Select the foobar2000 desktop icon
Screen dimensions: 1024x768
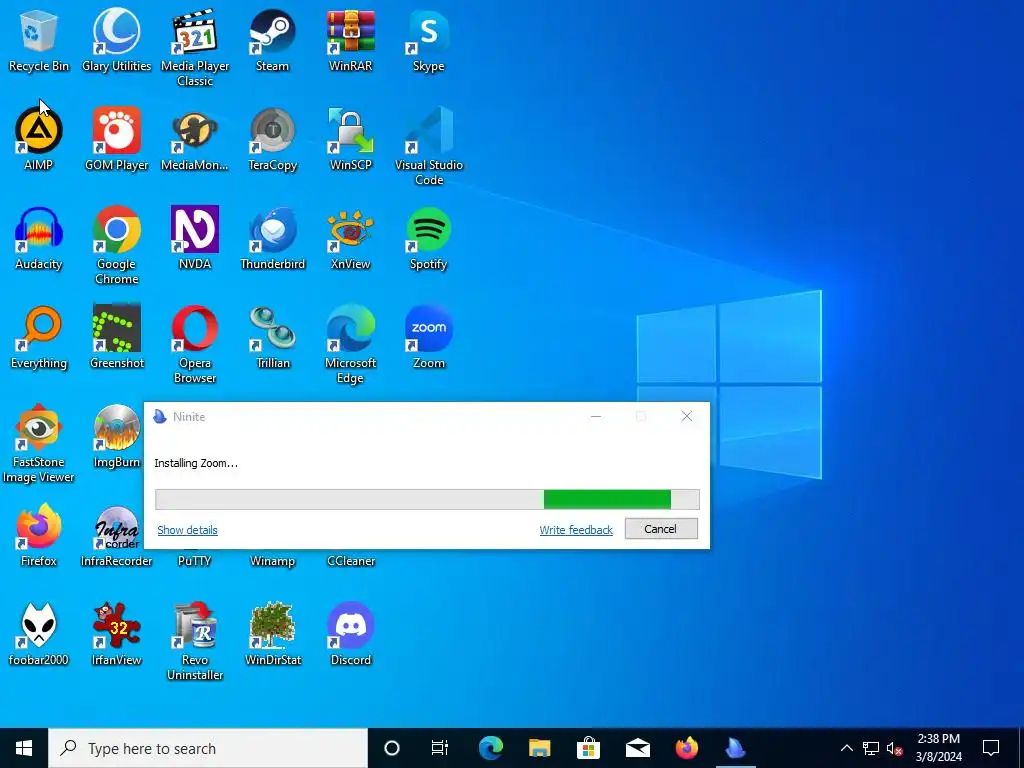(x=39, y=634)
